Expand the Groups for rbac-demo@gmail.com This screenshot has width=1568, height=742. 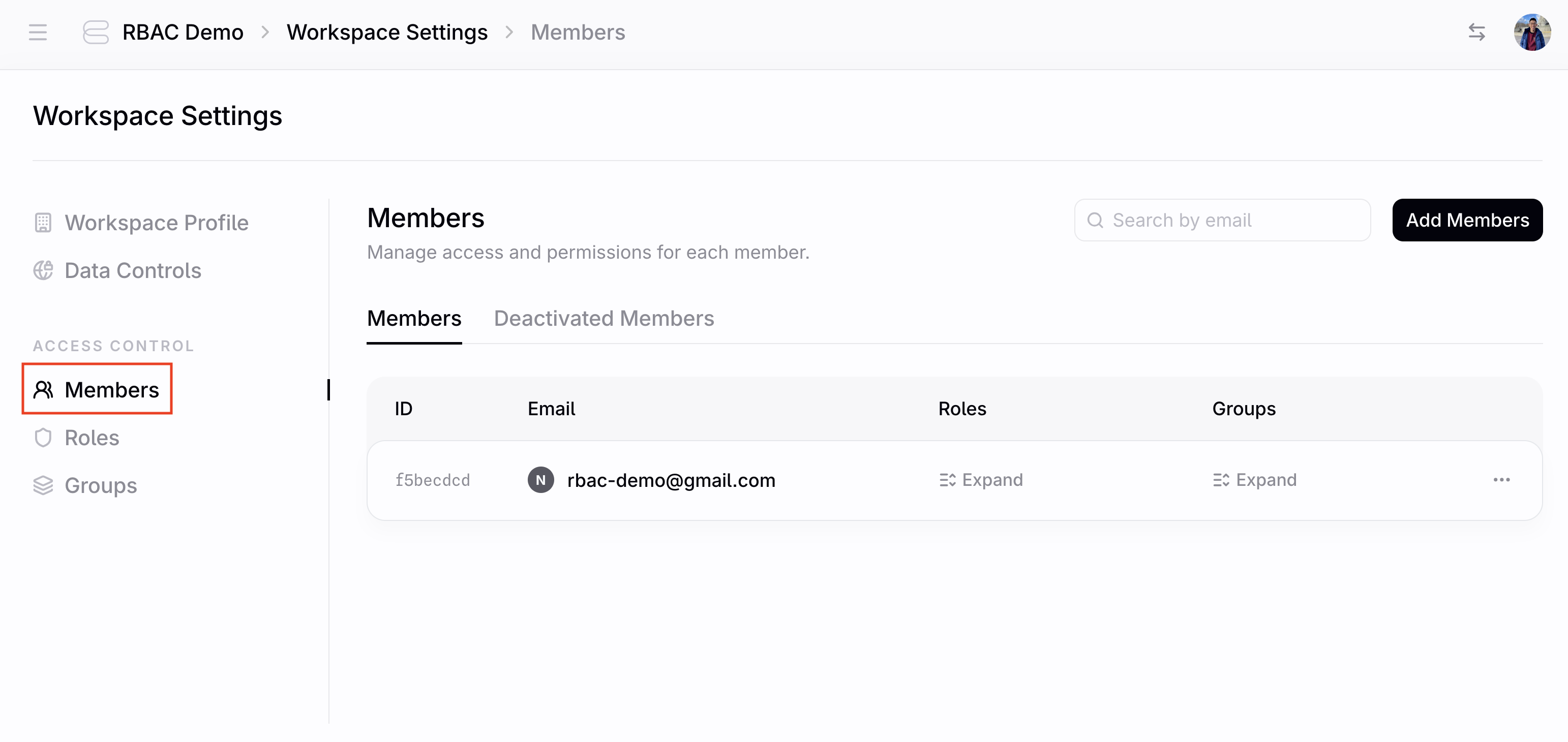1254,480
